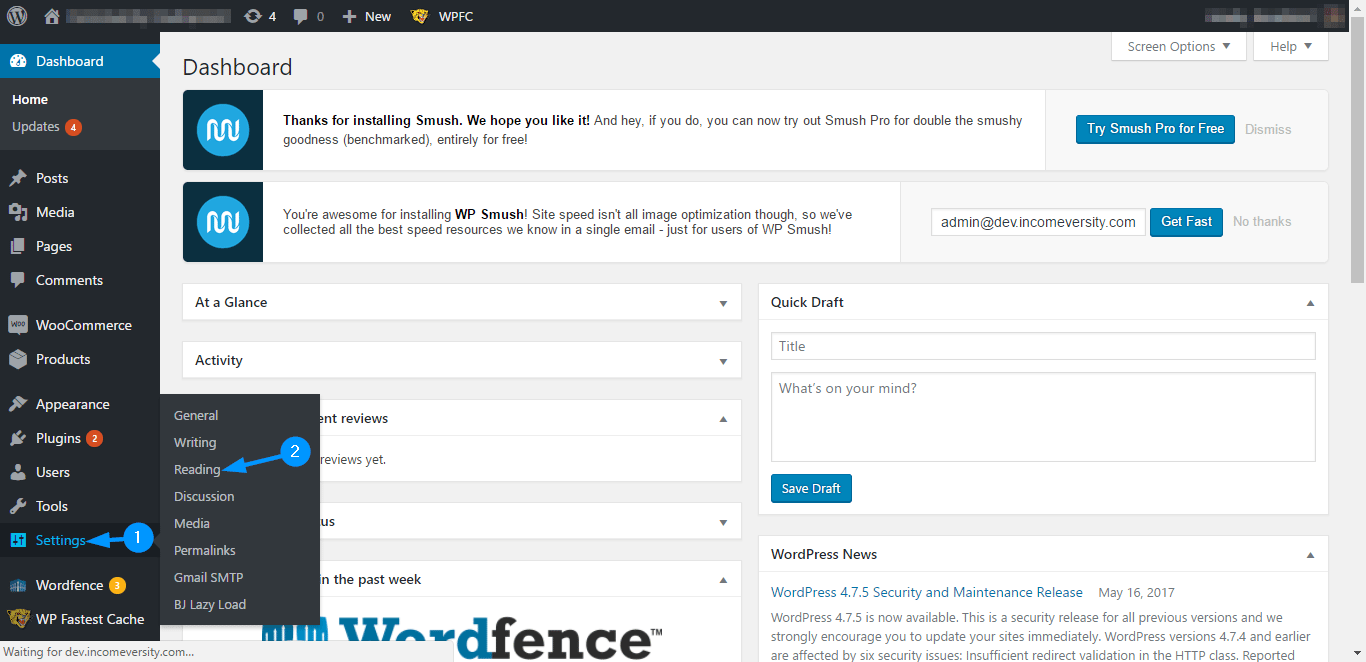Click the WPFC cheetah icon in admin bar
Image resolution: width=1366 pixels, height=662 pixels.
(420, 16)
